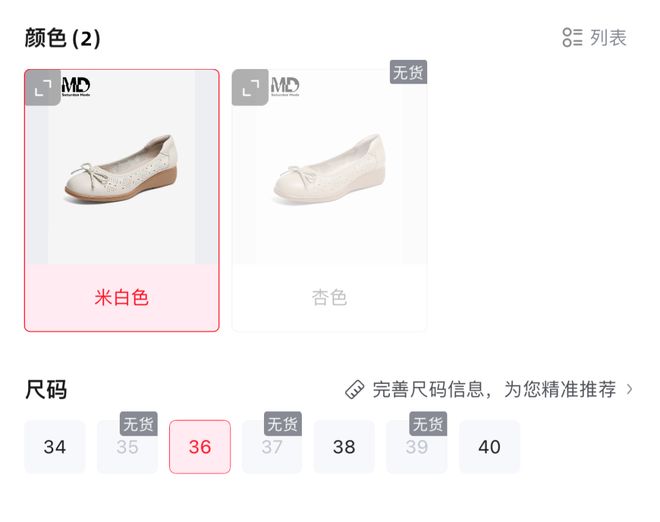Image resolution: width=660 pixels, height=522 pixels.
Task: Expand the 杏色 shoe image fullscreen
Action: 250,88
